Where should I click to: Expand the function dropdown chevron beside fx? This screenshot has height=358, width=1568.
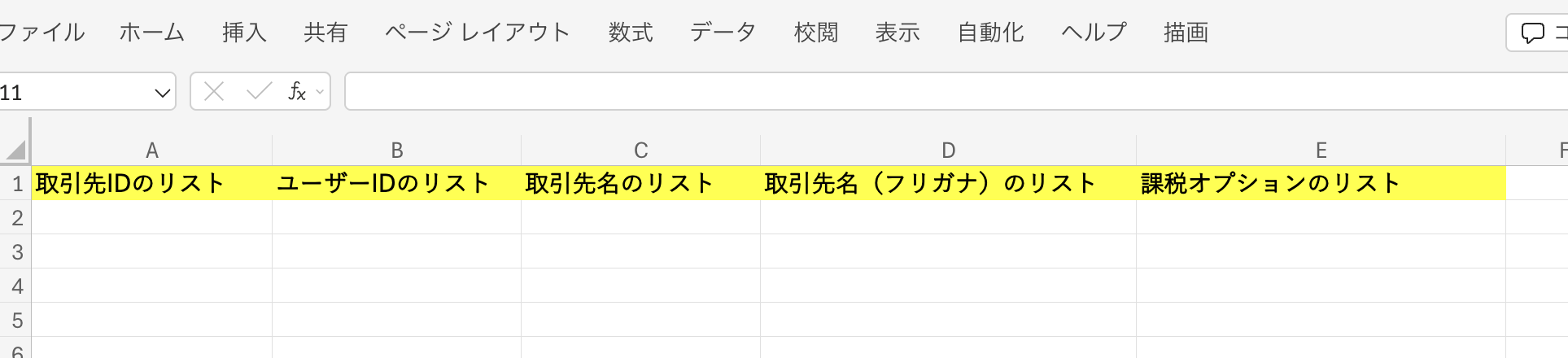(320, 92)
